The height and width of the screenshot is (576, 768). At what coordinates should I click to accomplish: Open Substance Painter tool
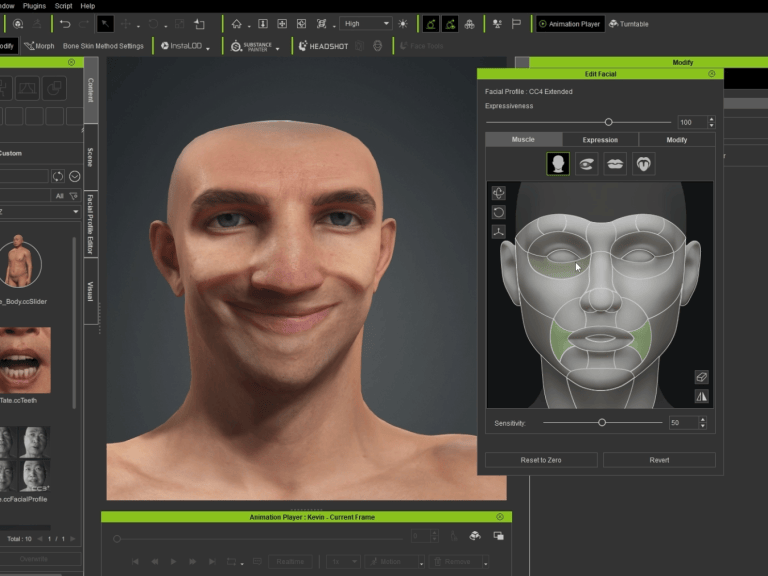[x=251, y=46]
